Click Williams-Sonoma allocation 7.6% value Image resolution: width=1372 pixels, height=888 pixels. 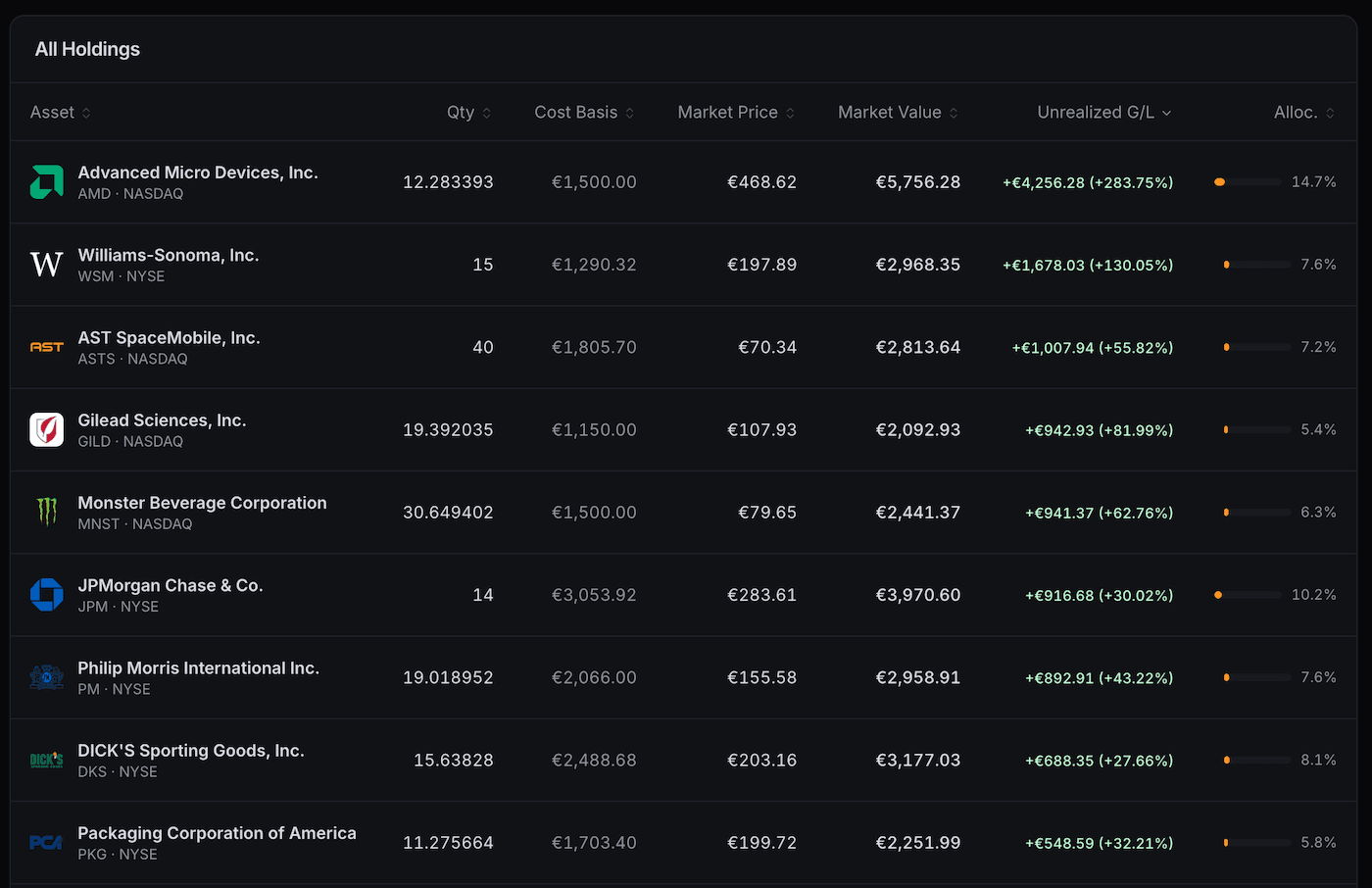pos(1318,265)
